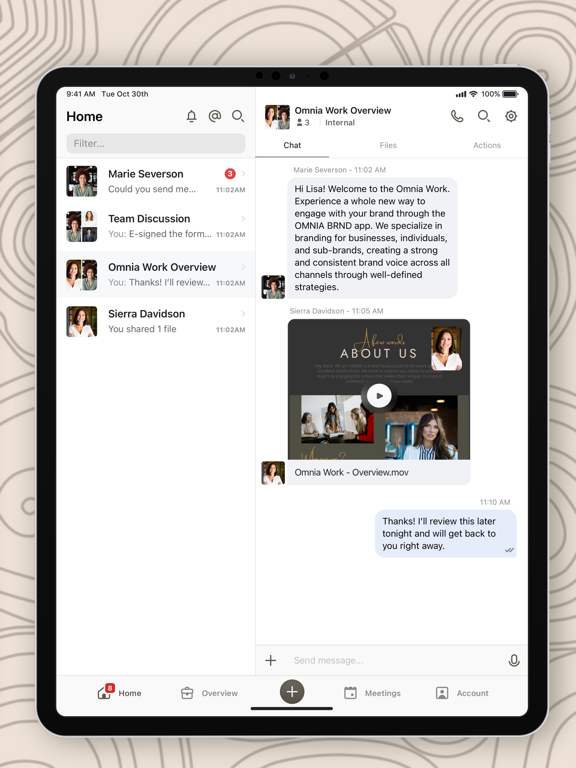This screenshot has width=576, height=768.
Task: Open the Team Discussion conversation
Action: pos(156,226)
